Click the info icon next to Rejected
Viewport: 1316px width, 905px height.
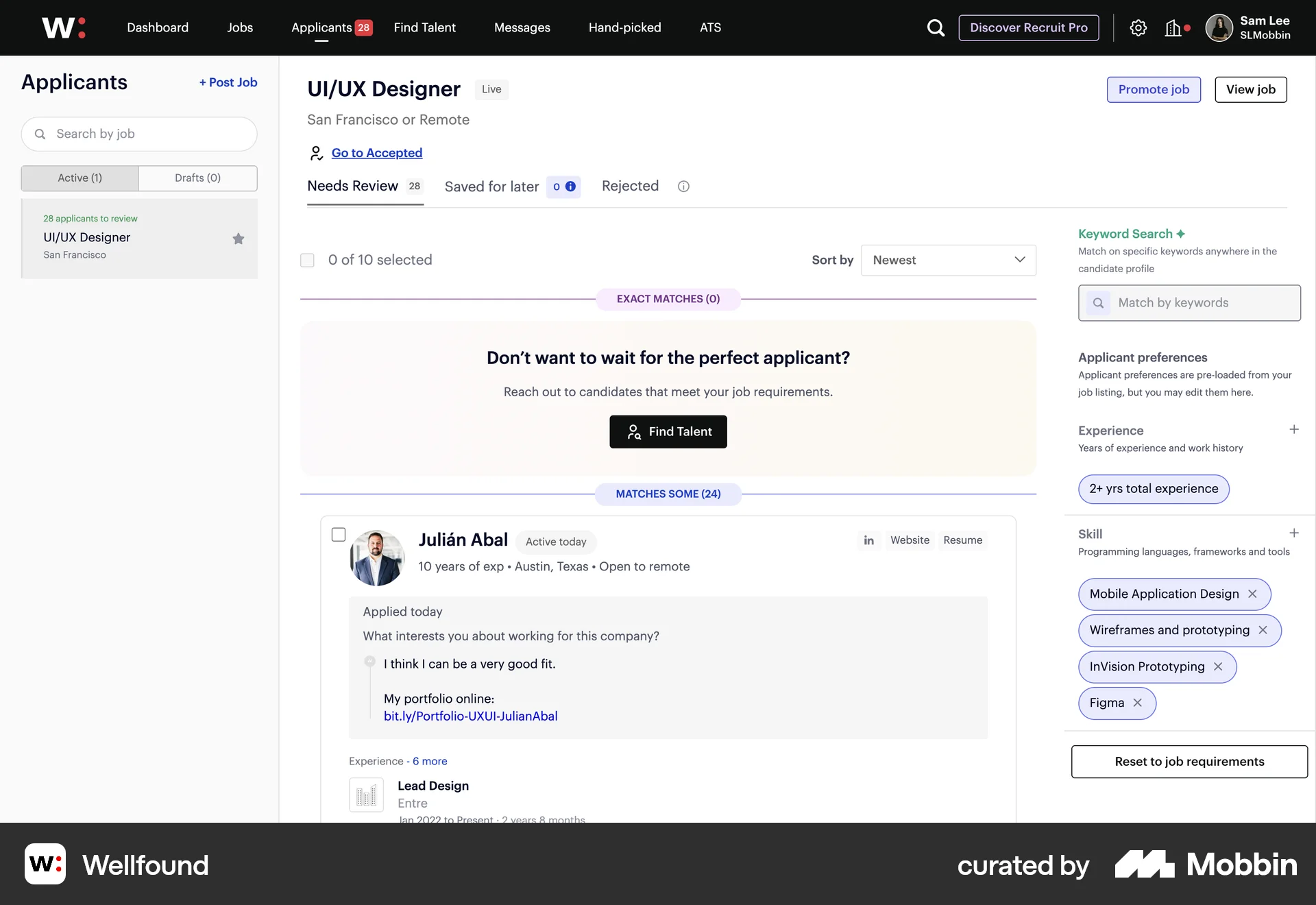pyautogui.click(x=683, y=186)
